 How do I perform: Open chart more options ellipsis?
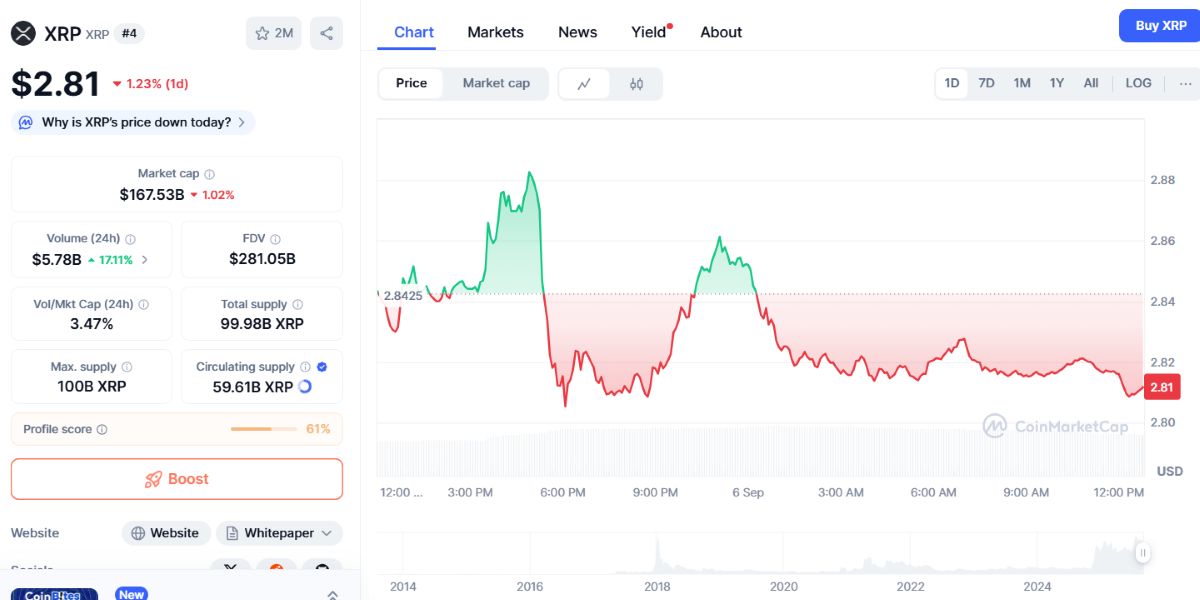pos(1185,84)
